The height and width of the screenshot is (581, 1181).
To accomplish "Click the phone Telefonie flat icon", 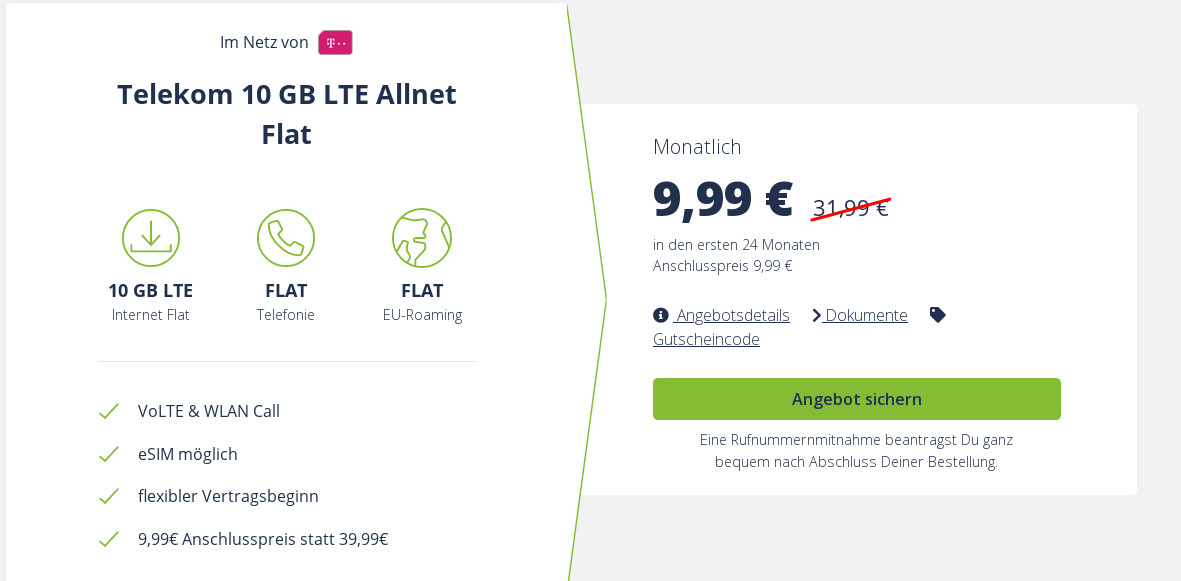I will 286,238.
